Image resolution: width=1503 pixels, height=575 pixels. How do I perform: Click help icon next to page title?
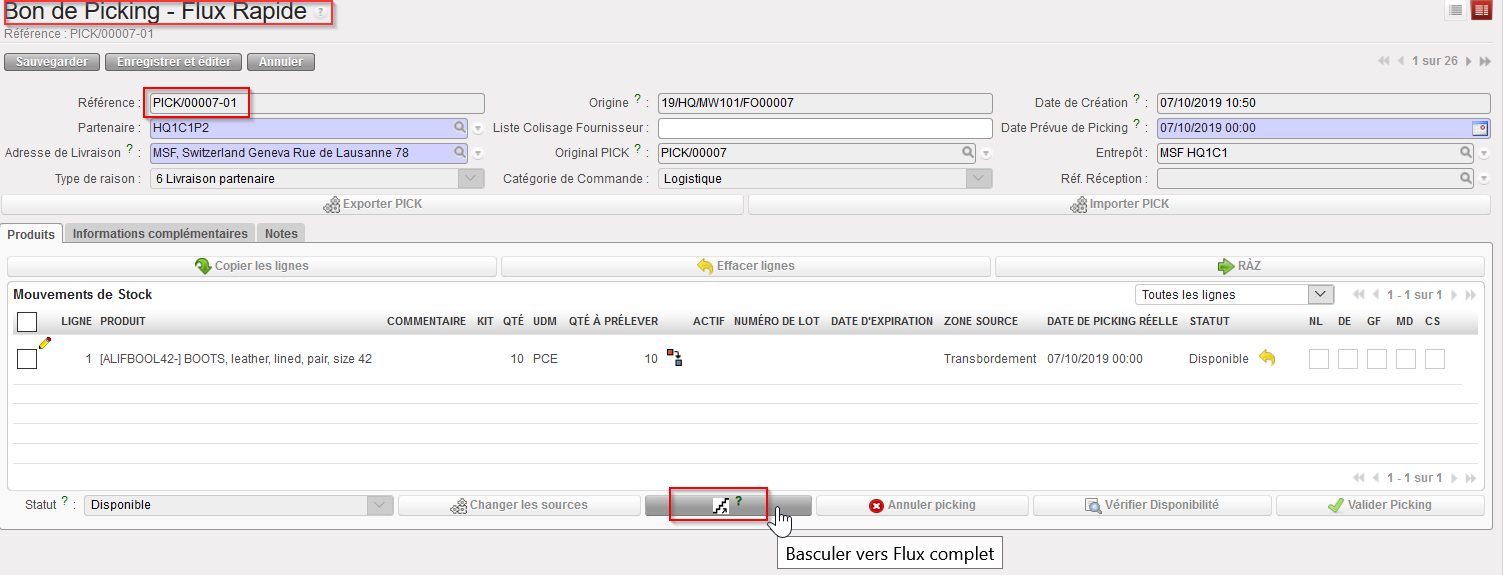click(x=320, y=13)
